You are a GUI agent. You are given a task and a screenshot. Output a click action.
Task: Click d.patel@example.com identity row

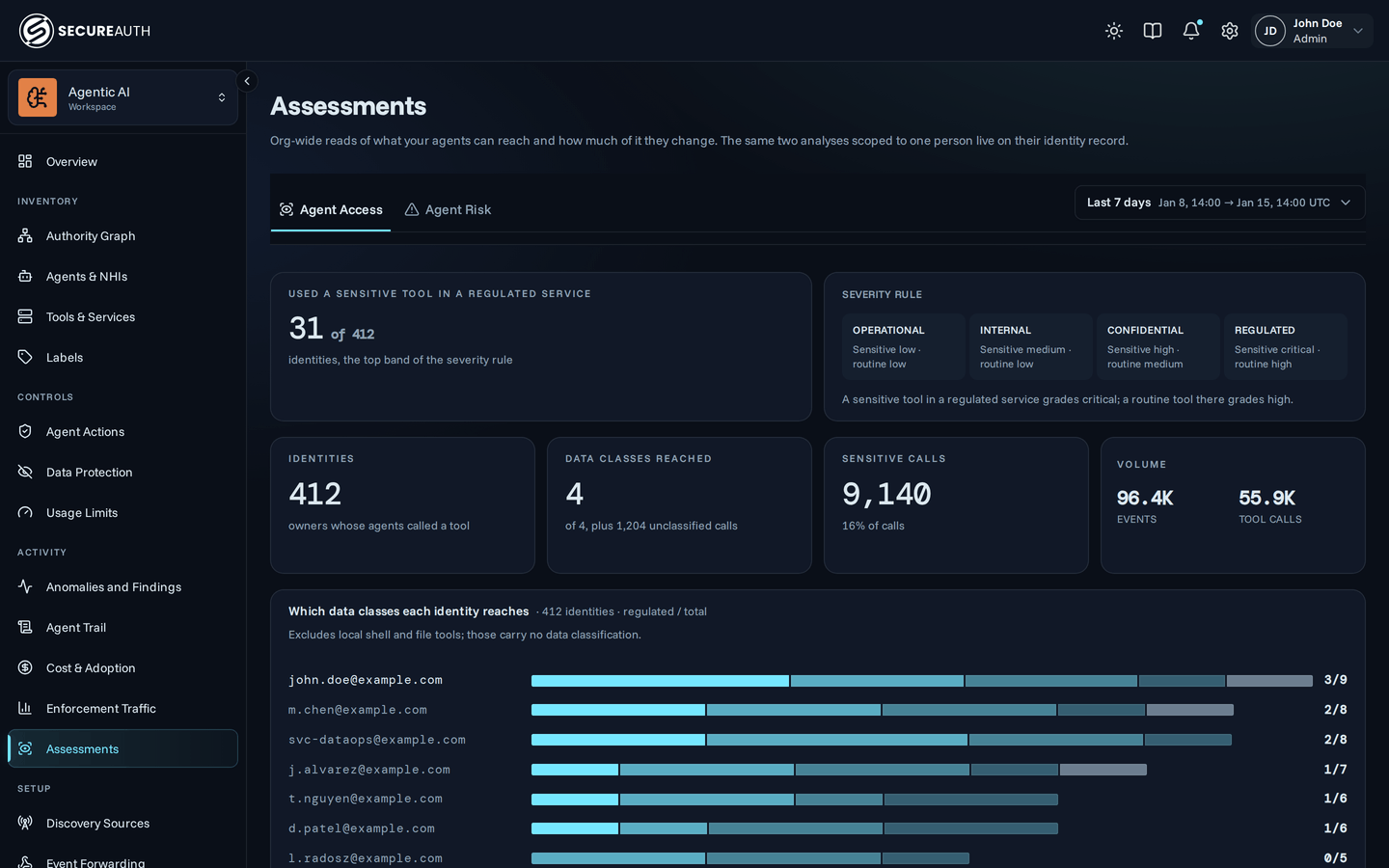[818, 828]
